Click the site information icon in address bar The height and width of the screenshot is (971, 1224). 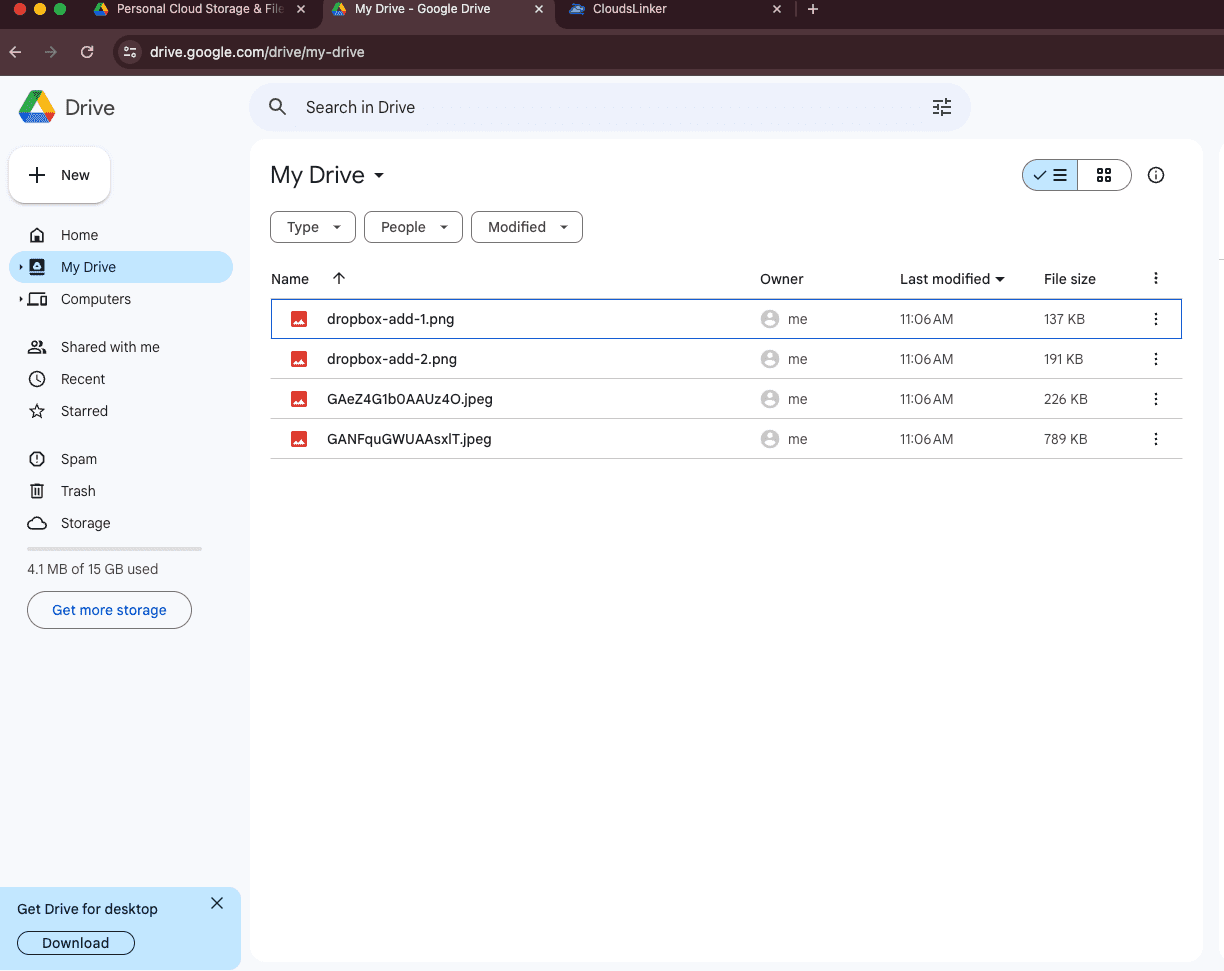(x=129, y=52)
